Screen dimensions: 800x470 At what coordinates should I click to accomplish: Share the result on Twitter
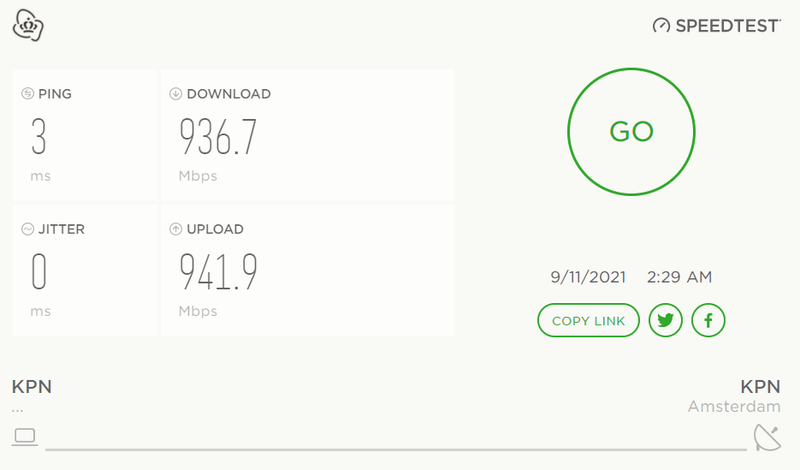tap(665, 320)
